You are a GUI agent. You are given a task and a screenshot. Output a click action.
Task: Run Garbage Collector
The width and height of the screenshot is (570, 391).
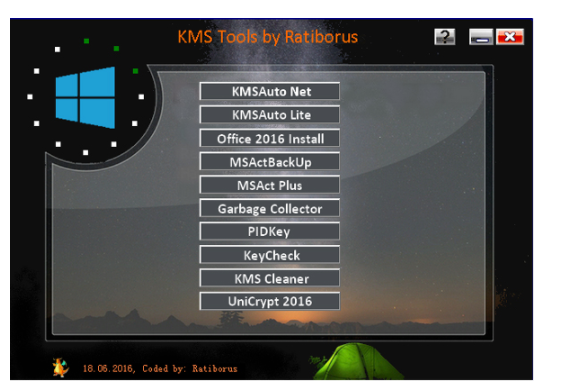pyautogui.click(x=269, y=208)
